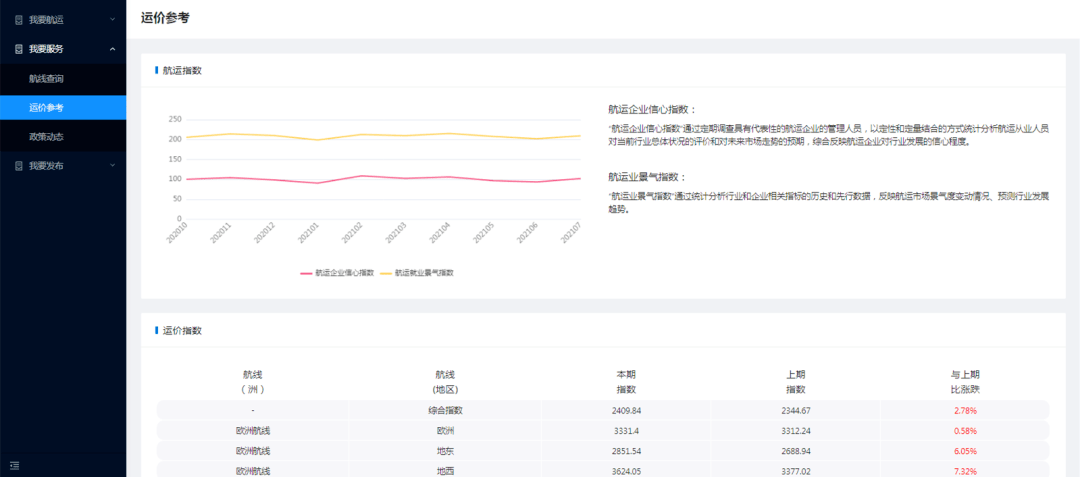Screen dimensions: 1080x477
Task: Click the 2851.54 value cell
Action: [x=626, y=452]
